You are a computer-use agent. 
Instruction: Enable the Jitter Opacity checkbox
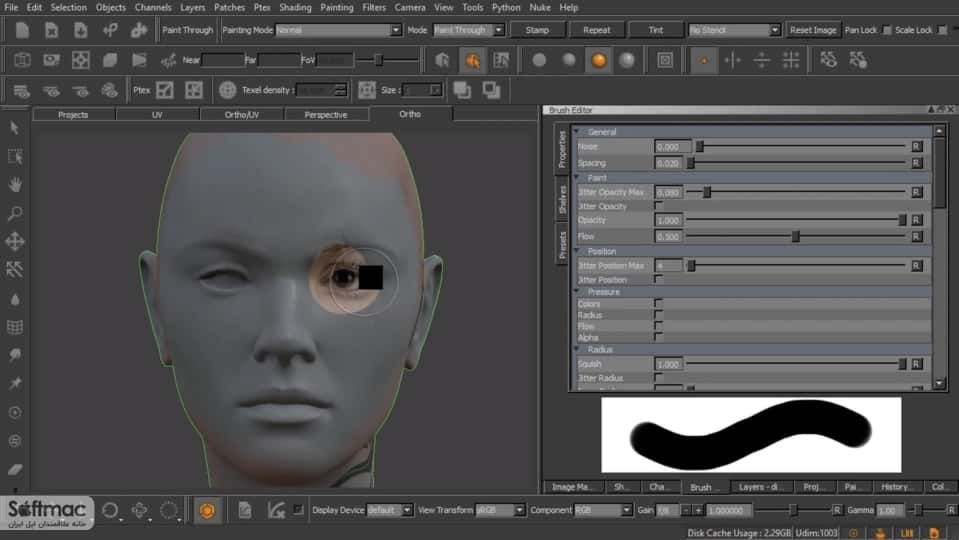[659, 206]
